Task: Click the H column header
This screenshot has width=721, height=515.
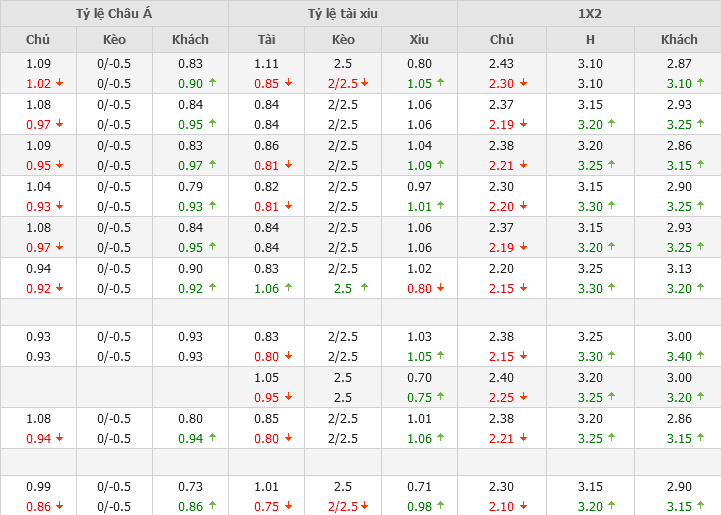Action: click(590, 40)
